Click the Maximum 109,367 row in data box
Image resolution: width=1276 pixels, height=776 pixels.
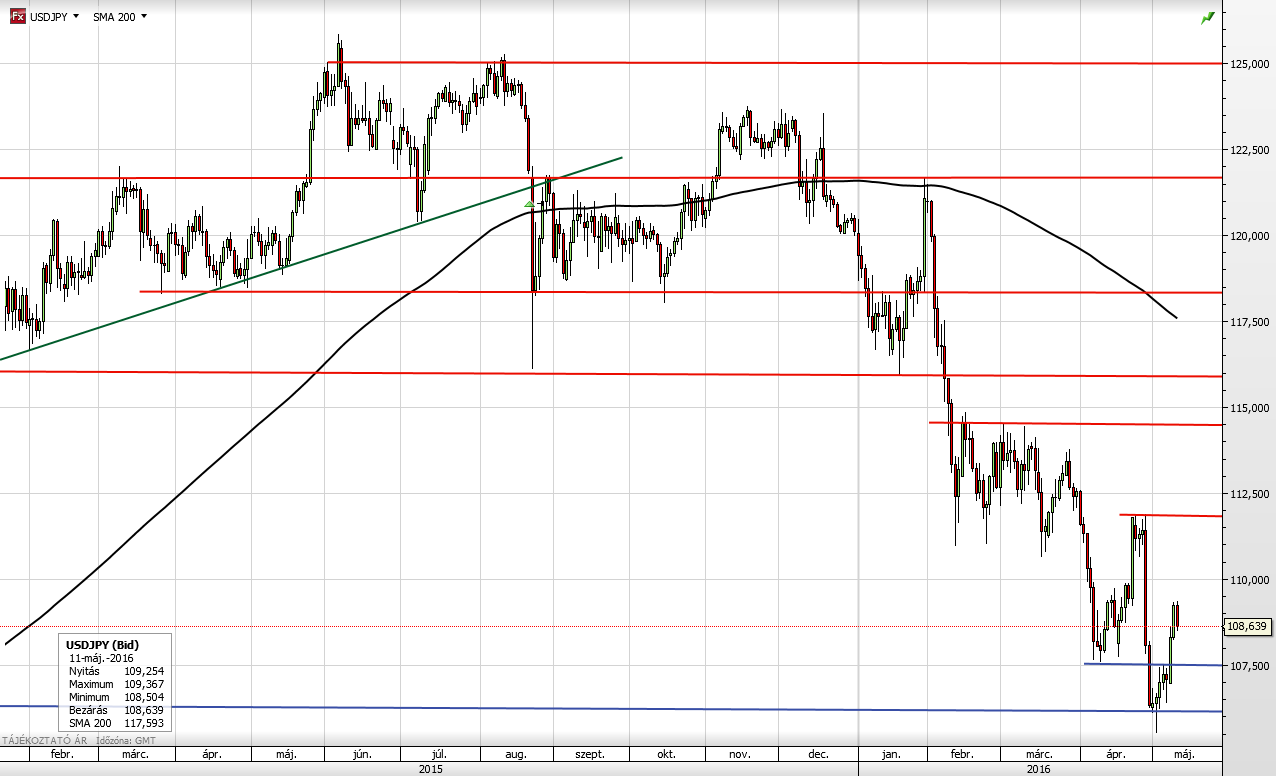click(116, 684)
